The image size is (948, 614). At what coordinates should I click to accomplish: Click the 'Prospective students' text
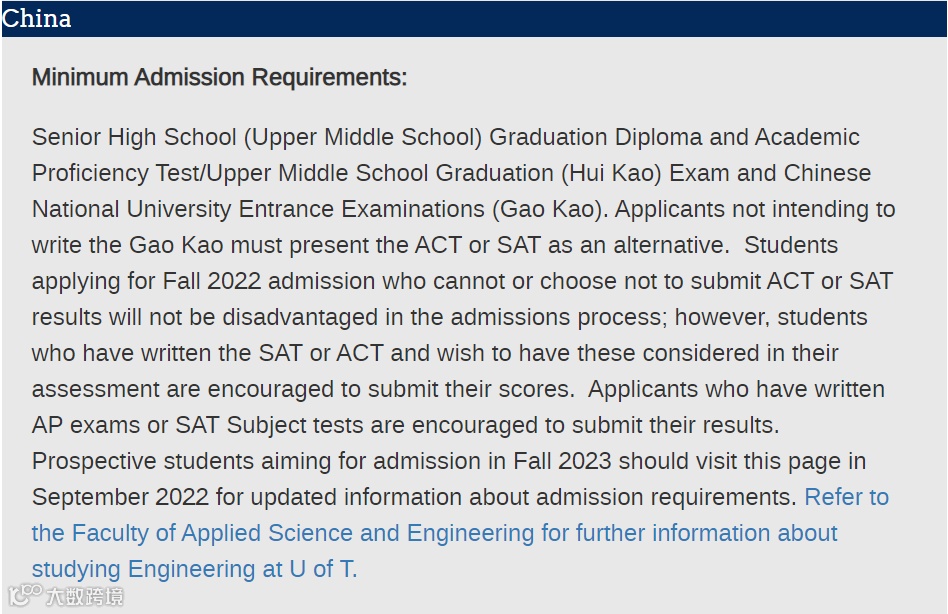click(129, 461)
